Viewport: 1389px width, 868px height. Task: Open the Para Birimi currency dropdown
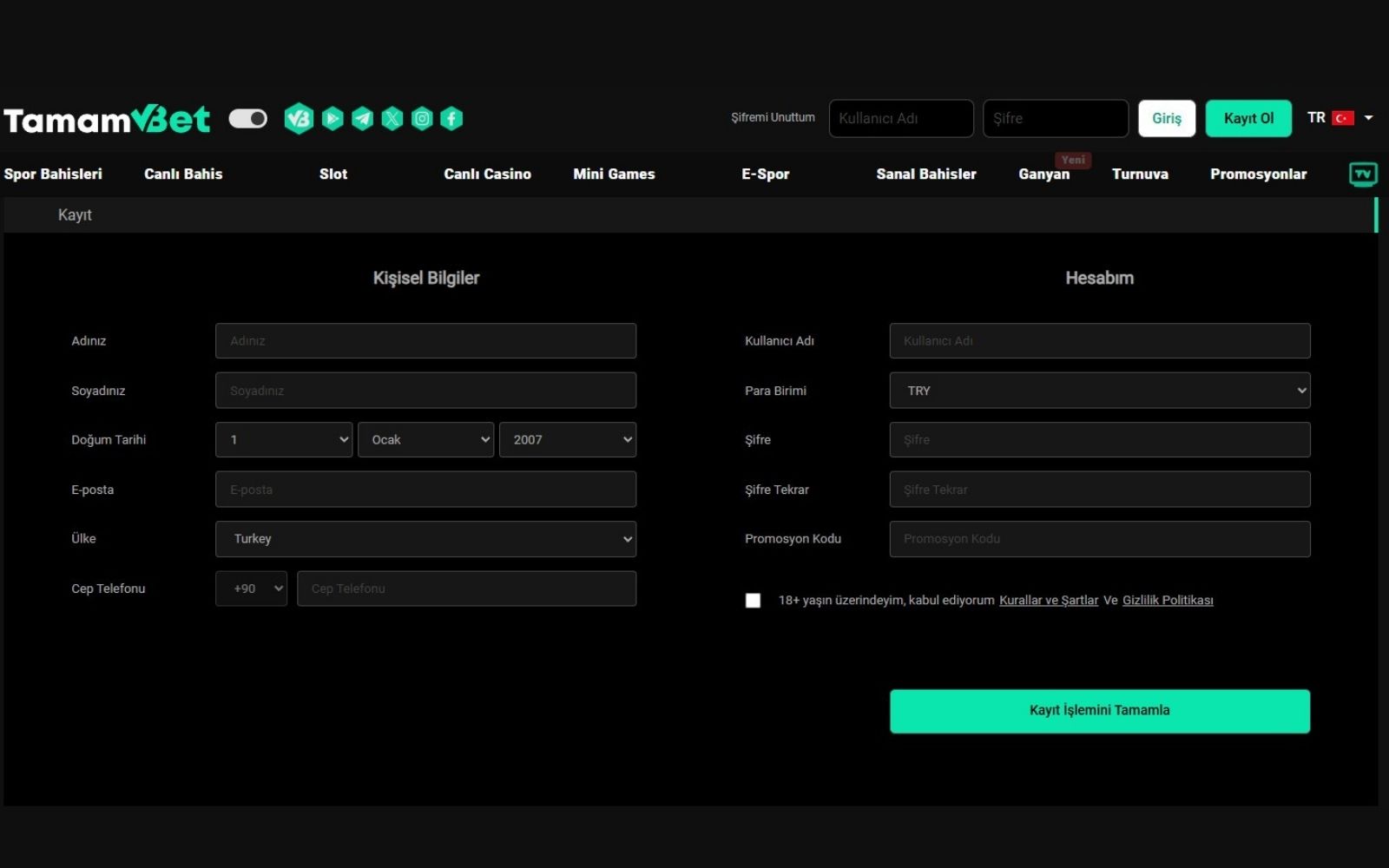pos(1098,390)
